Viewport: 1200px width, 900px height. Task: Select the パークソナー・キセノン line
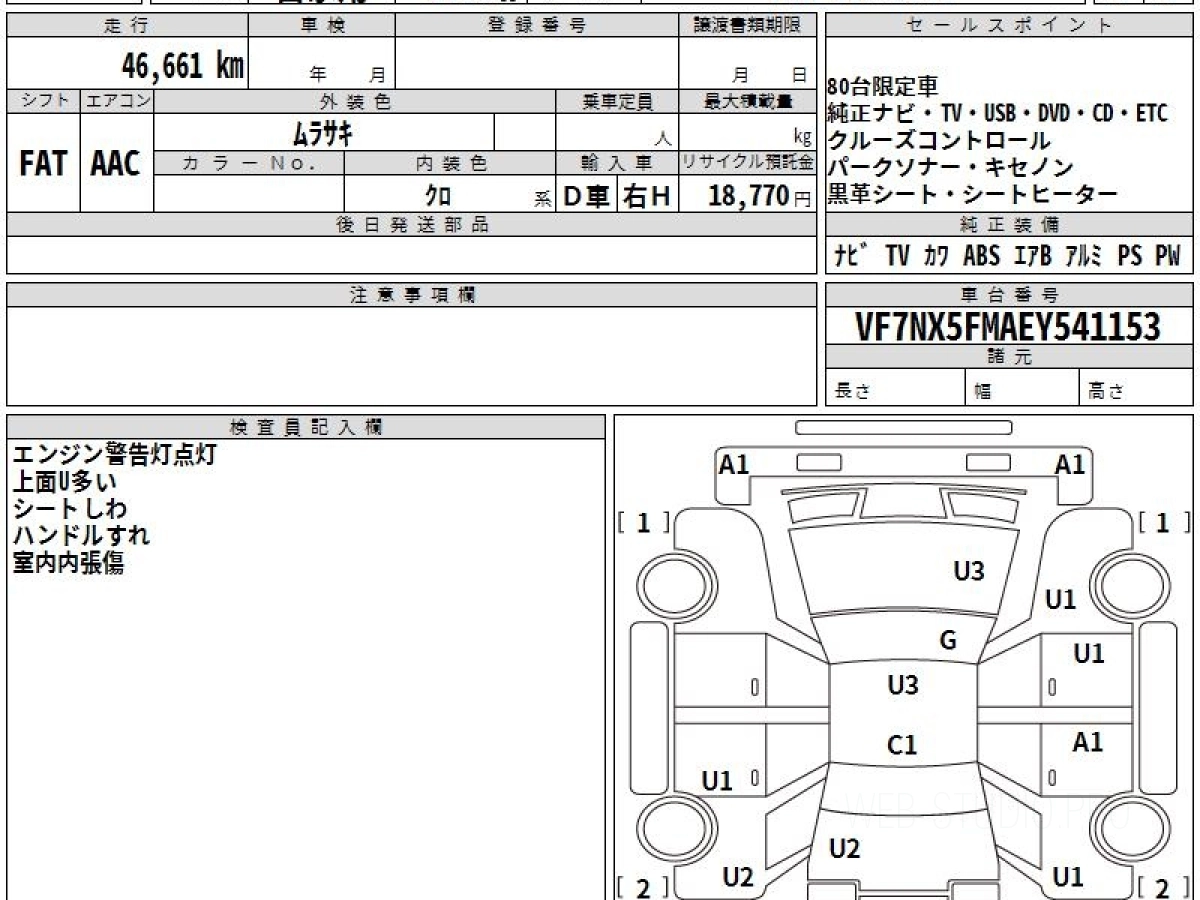pyautogui.click(x=950, y=168)
